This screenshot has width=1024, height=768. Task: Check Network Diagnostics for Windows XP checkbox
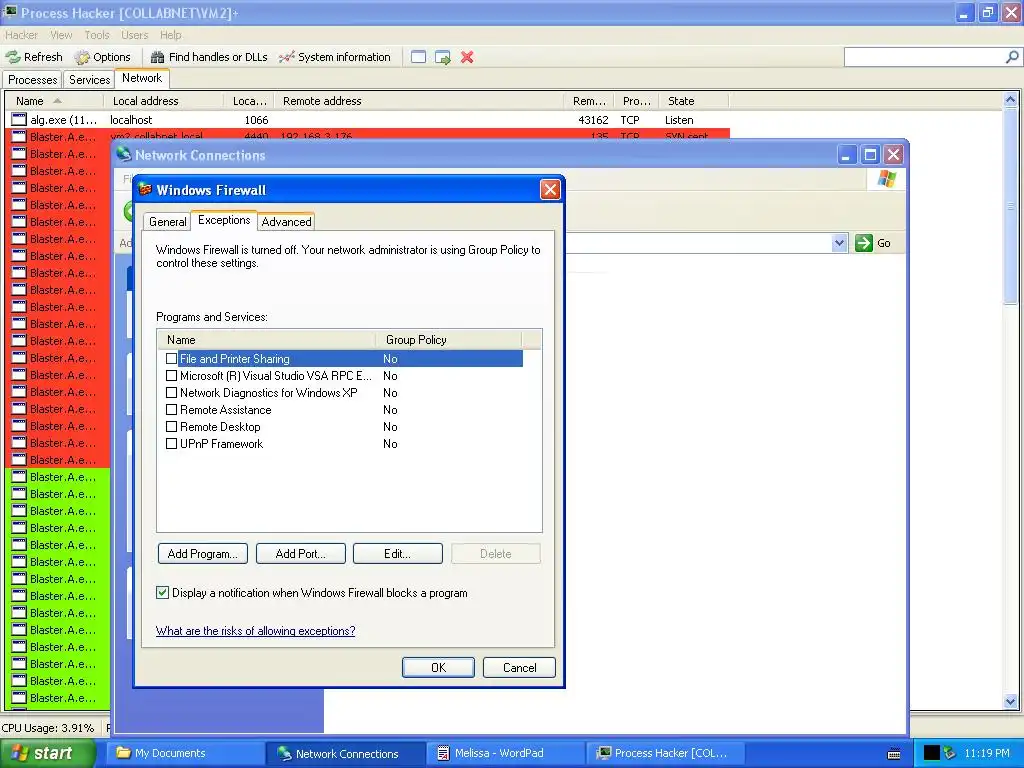(171, 392)
